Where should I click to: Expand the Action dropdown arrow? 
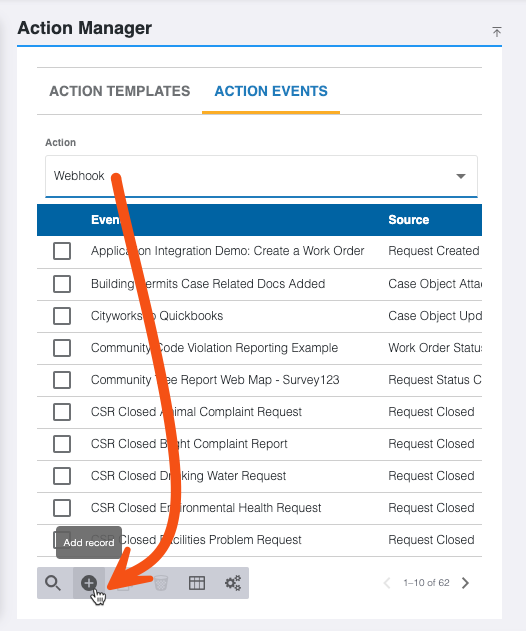[x=461, y=176]
